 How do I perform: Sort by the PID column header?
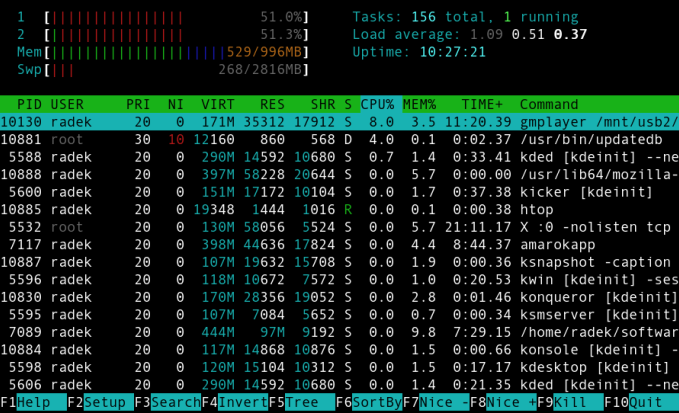[29, 104]
